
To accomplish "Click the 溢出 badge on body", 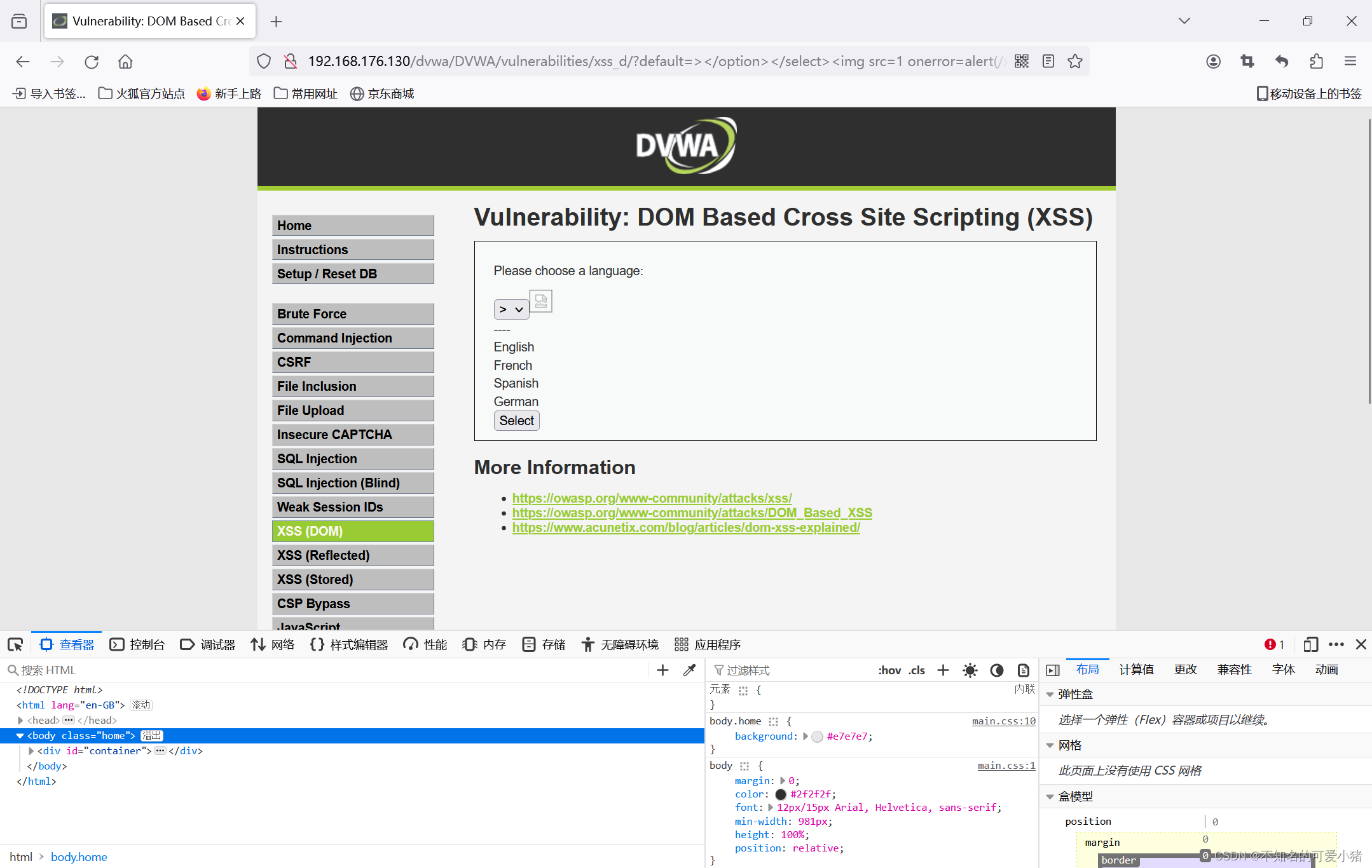I will pyautogui.click(x=152, y=735).
